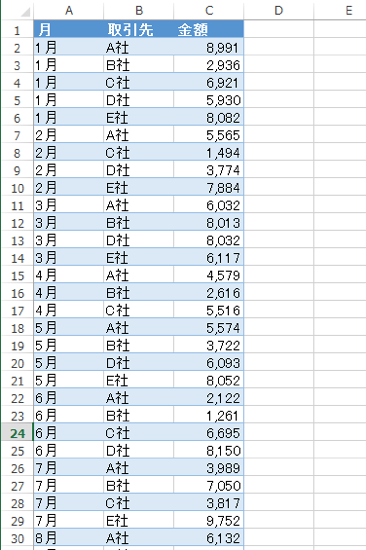The width and height of the screenshot is (366, 550).
Task: Click the cell containing 6,132
Action: (208, 538)
